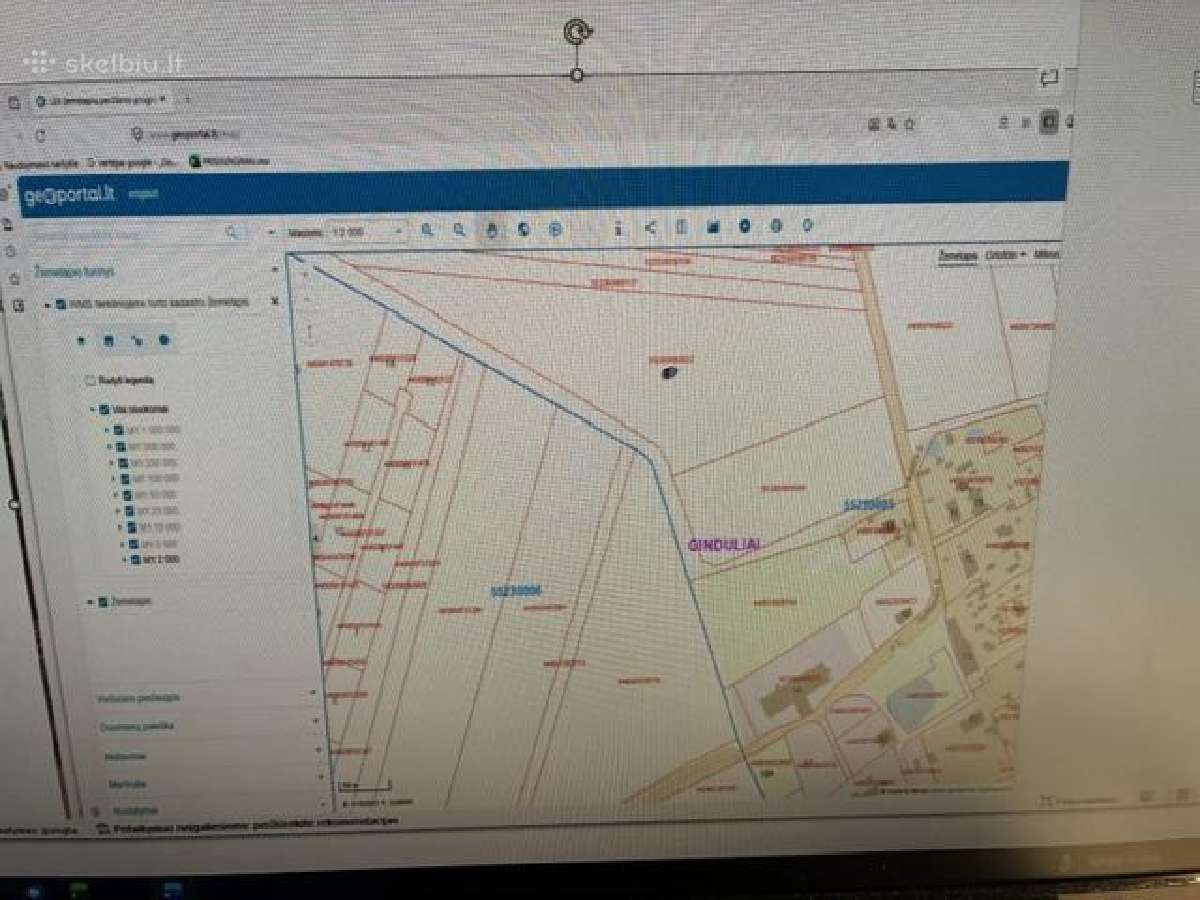This screenshot has width=1200, height=900.
Task: Open the Ortofoto basemap dropdown
Action: pos(1006,255)
